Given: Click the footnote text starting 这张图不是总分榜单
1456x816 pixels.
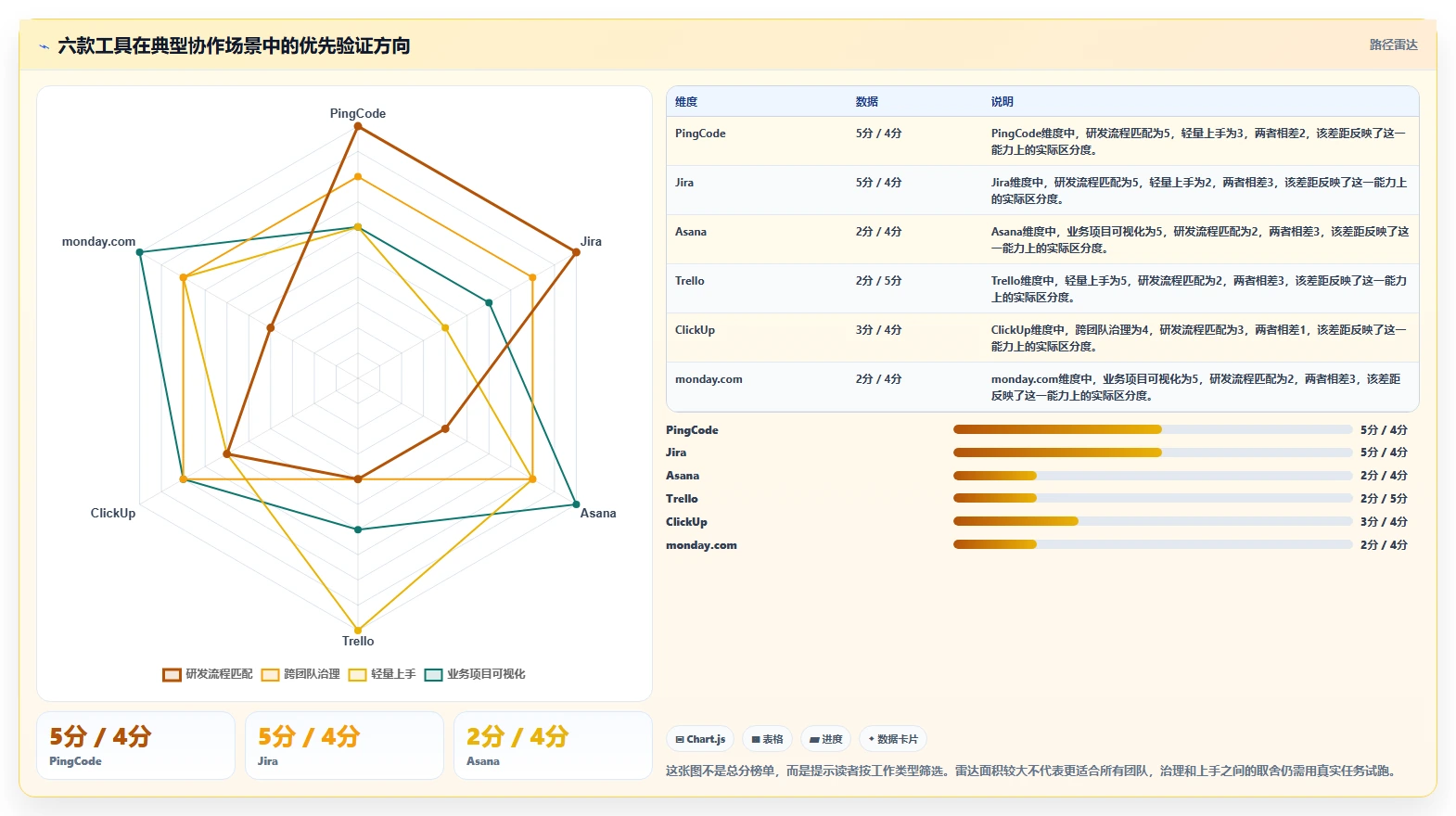Looking at the screenshot, I should (x=1033, y=771).
